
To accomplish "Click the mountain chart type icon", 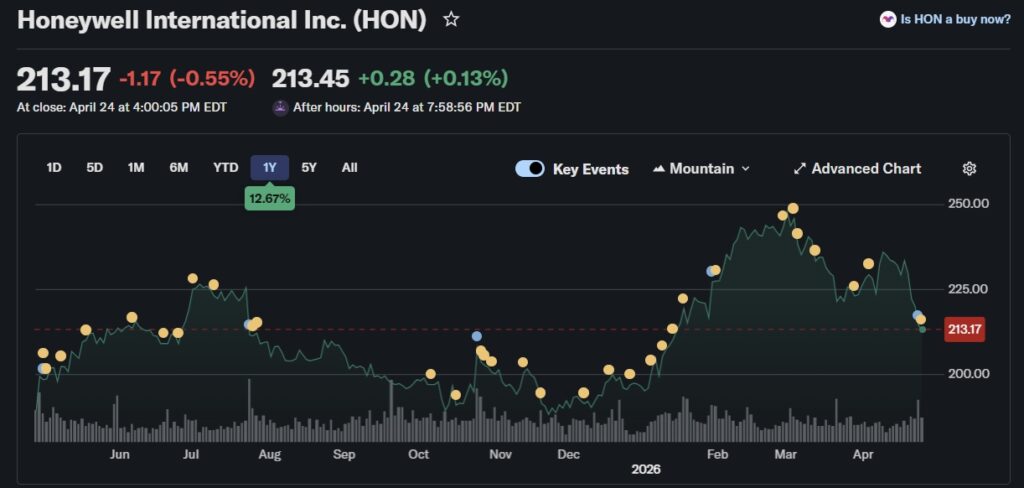I will [658, 169].
